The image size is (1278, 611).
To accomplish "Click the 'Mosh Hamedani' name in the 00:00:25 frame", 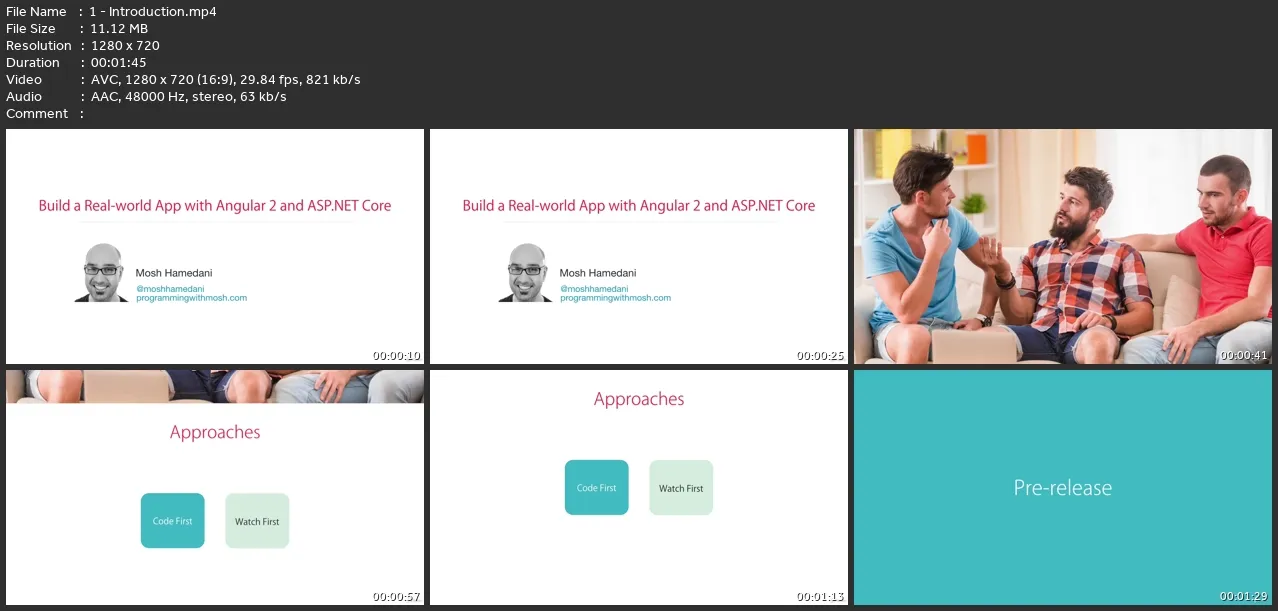I will (x=598, y=273).
